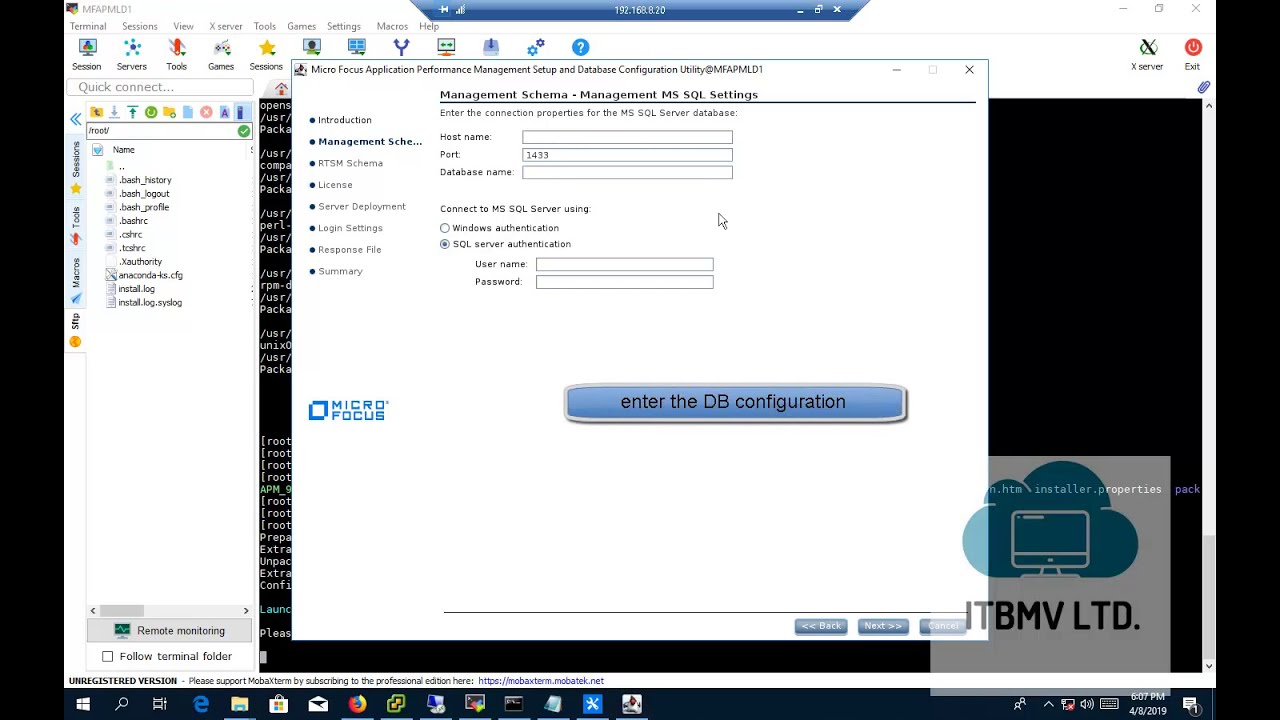
Task: Click the Remote monitoring button
Action: click(169, 631)
